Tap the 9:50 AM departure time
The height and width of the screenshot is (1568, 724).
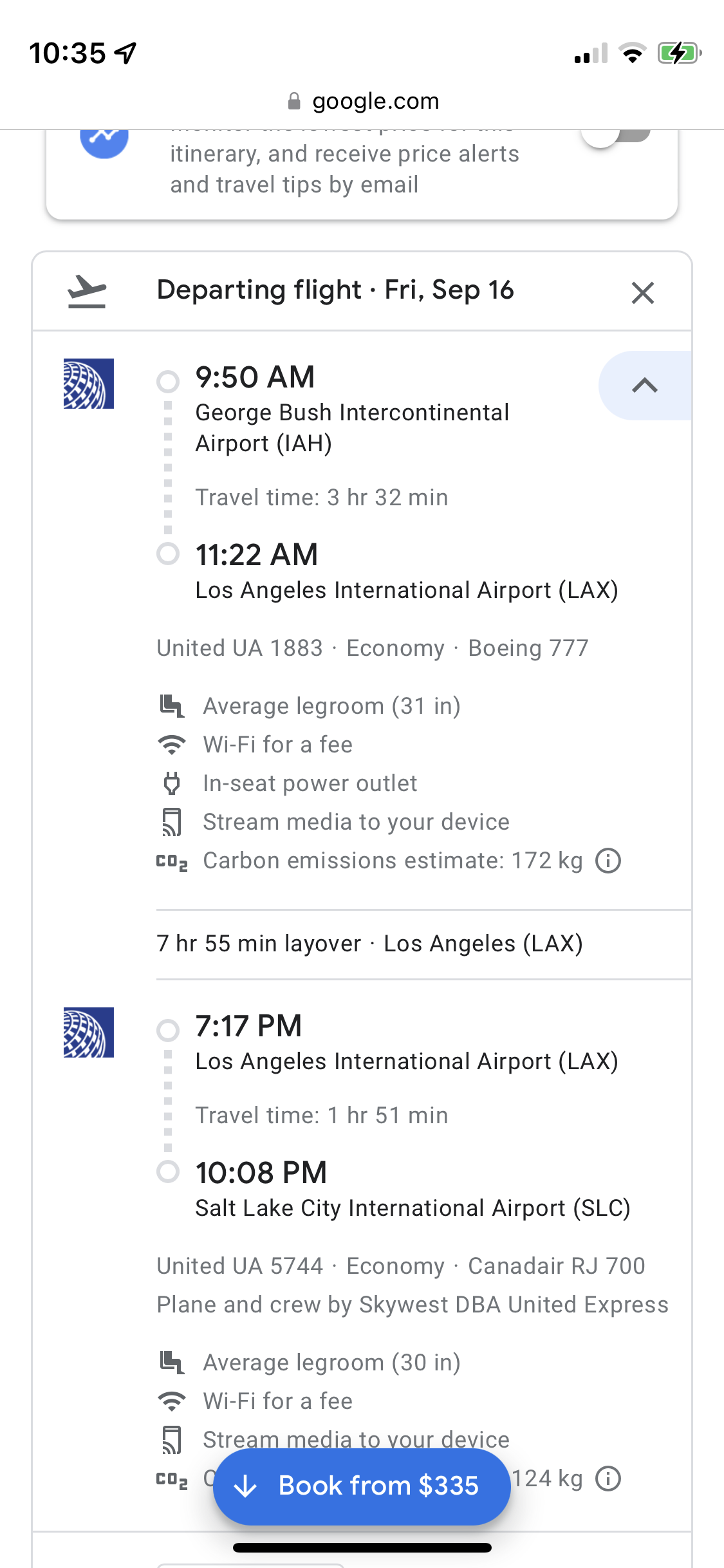pyautogui.click(x=255, y=377)
